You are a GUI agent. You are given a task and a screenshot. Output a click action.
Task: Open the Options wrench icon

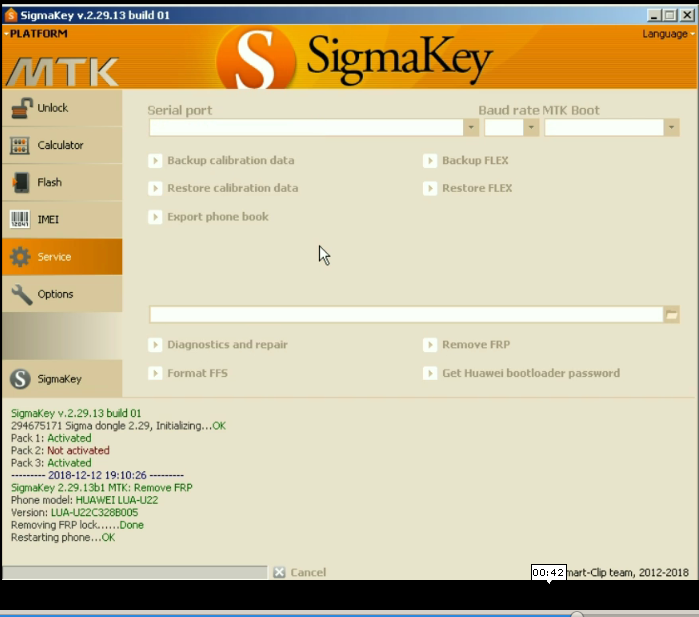(x=21, y=294)
